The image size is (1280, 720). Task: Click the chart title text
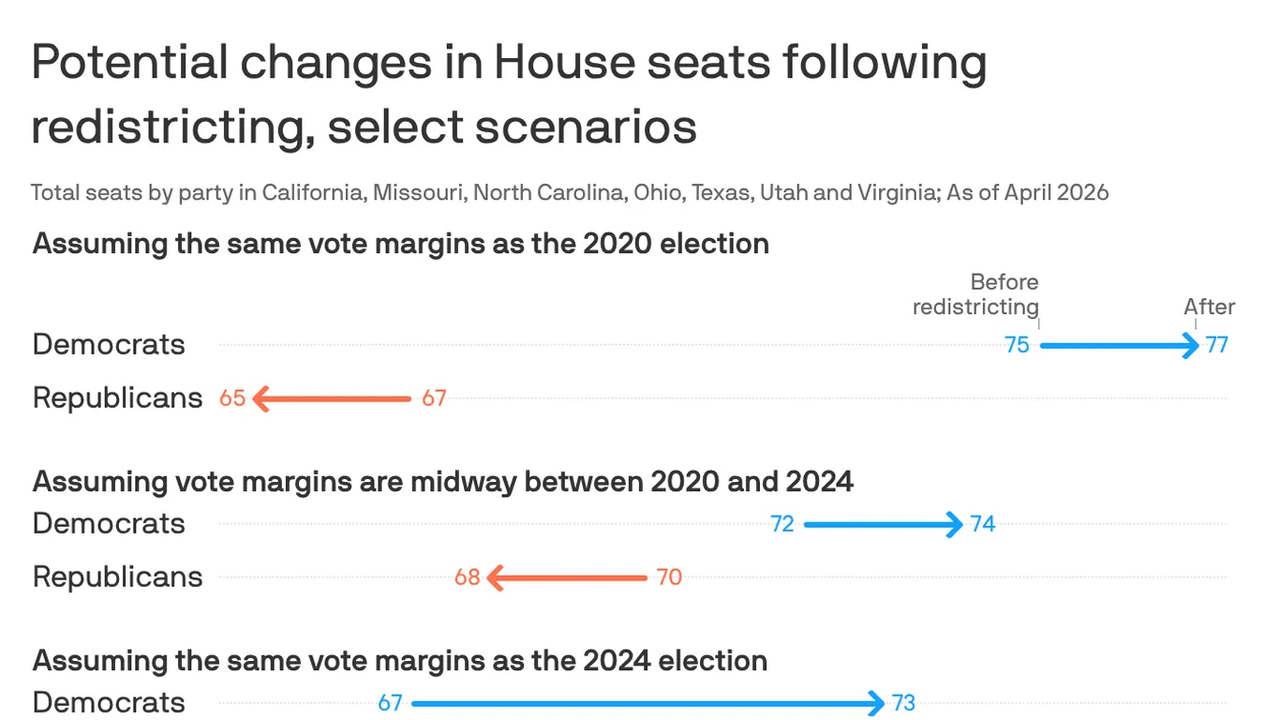click(x=508, y=95)
